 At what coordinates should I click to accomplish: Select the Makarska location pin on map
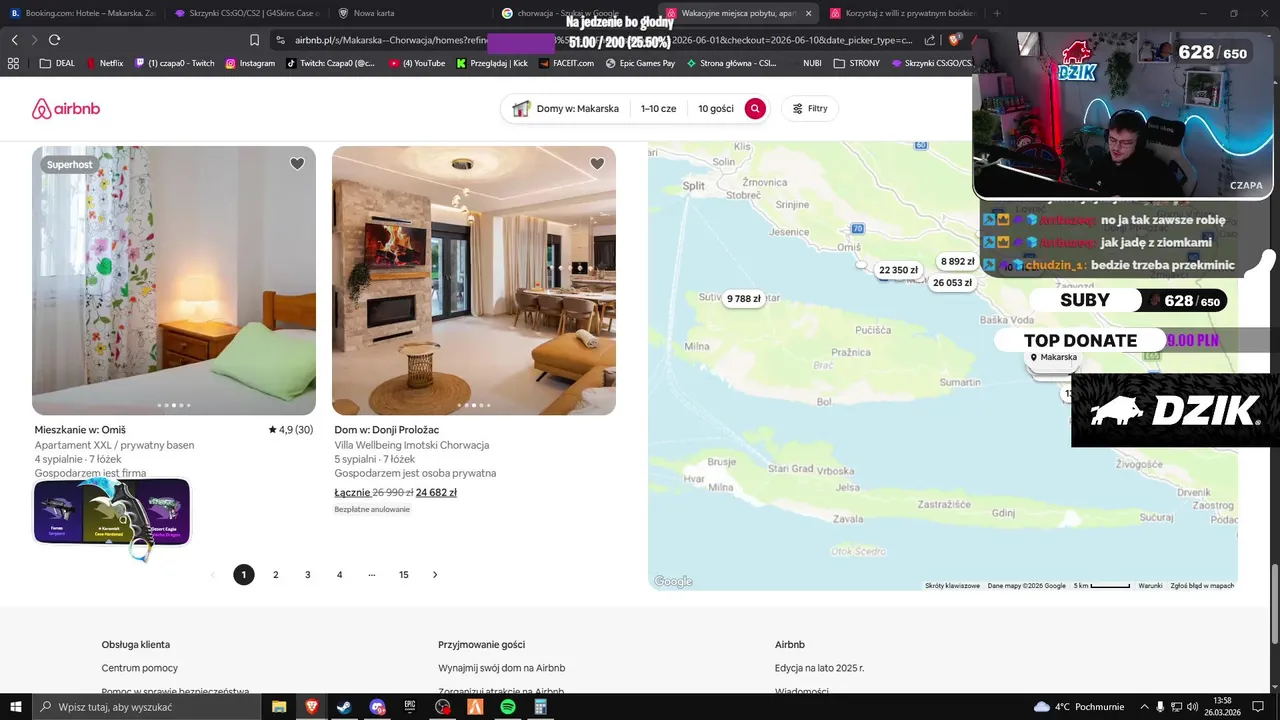click(1053, 357)
